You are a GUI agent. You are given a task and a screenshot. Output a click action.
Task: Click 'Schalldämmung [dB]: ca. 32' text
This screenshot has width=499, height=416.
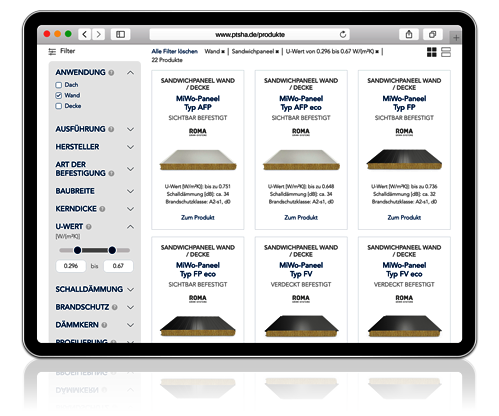(x=404, y=194)
